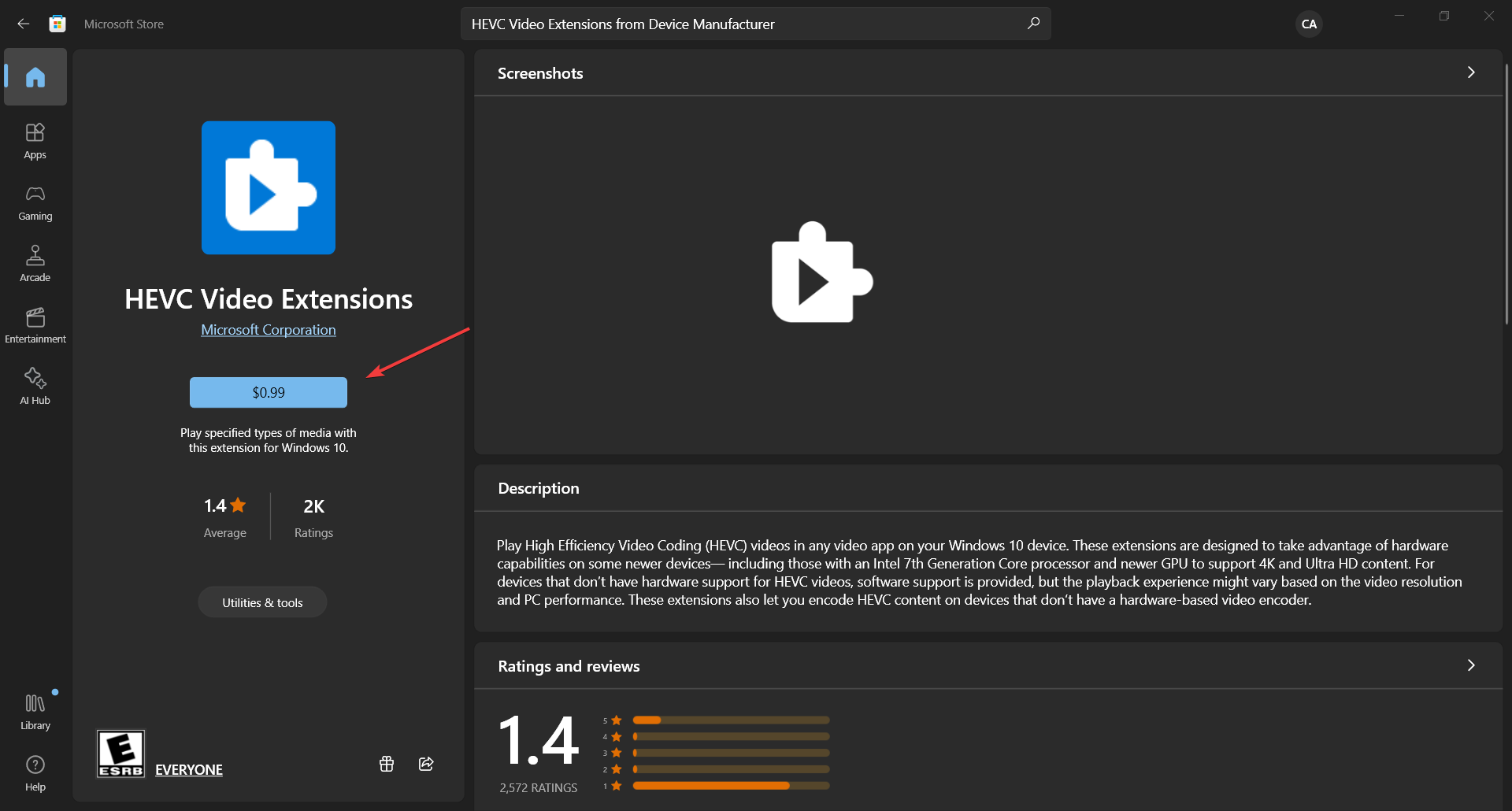Screen dimensions: 1512x811
Task: Click the 3 star rating bar
Action: (x=731, y=753)
